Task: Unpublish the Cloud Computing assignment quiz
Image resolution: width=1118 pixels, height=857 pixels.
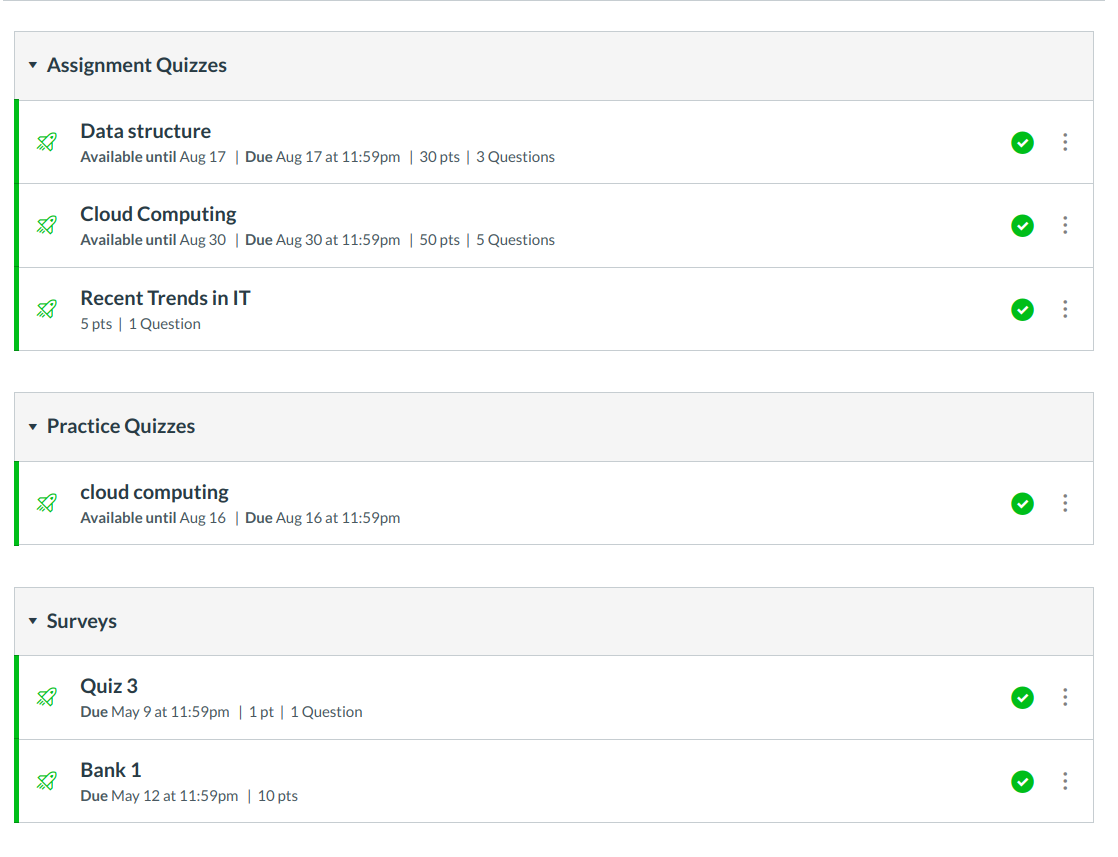Action: point(1022,225)
